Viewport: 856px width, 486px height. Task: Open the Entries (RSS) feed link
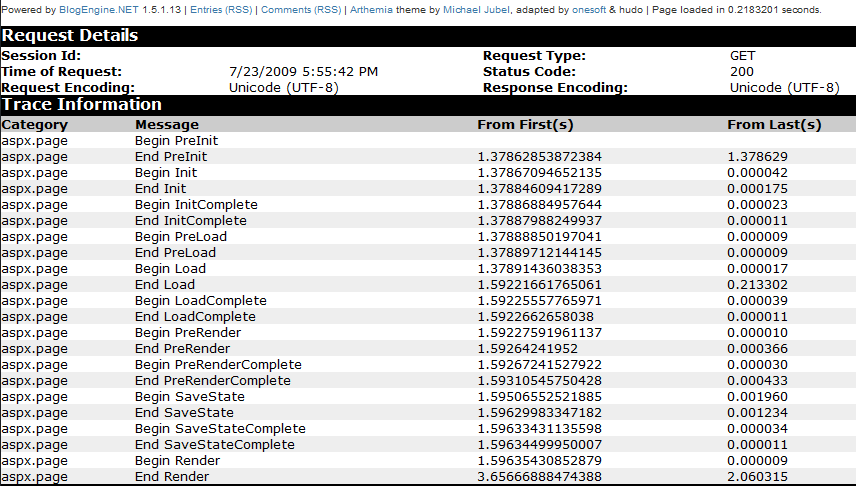[221, 10]
